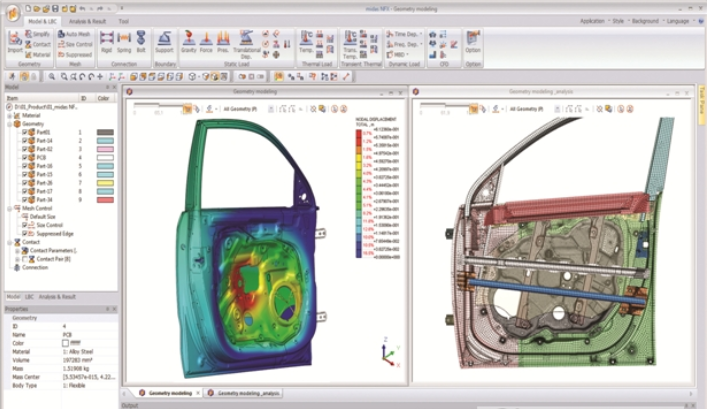707x409 pixels.
Task: Click the Auto Mesh tool
Action: pyautogui.click(x=73, y=33)
